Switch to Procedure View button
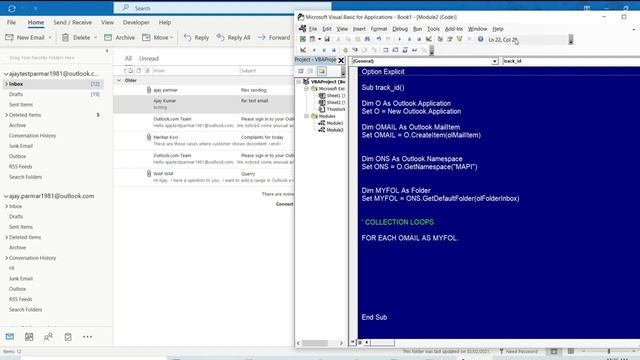This screenshot has width=640, height=360. pos(353,342)
